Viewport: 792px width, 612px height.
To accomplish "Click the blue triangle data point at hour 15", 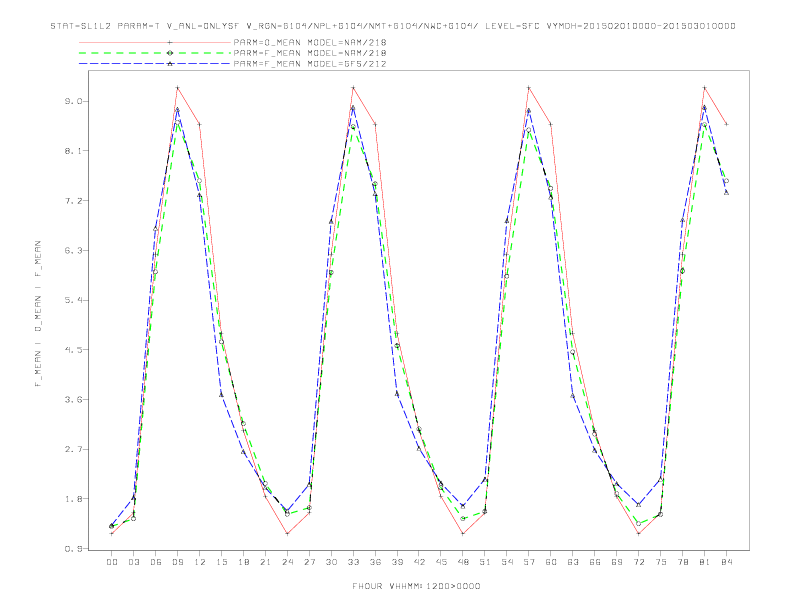I will click(221, 394).
